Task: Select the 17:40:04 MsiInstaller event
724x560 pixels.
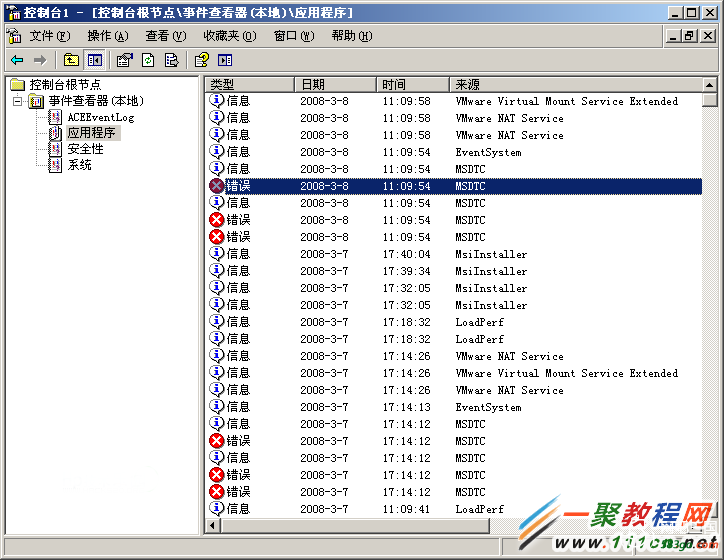Action: tap(454, 254)
